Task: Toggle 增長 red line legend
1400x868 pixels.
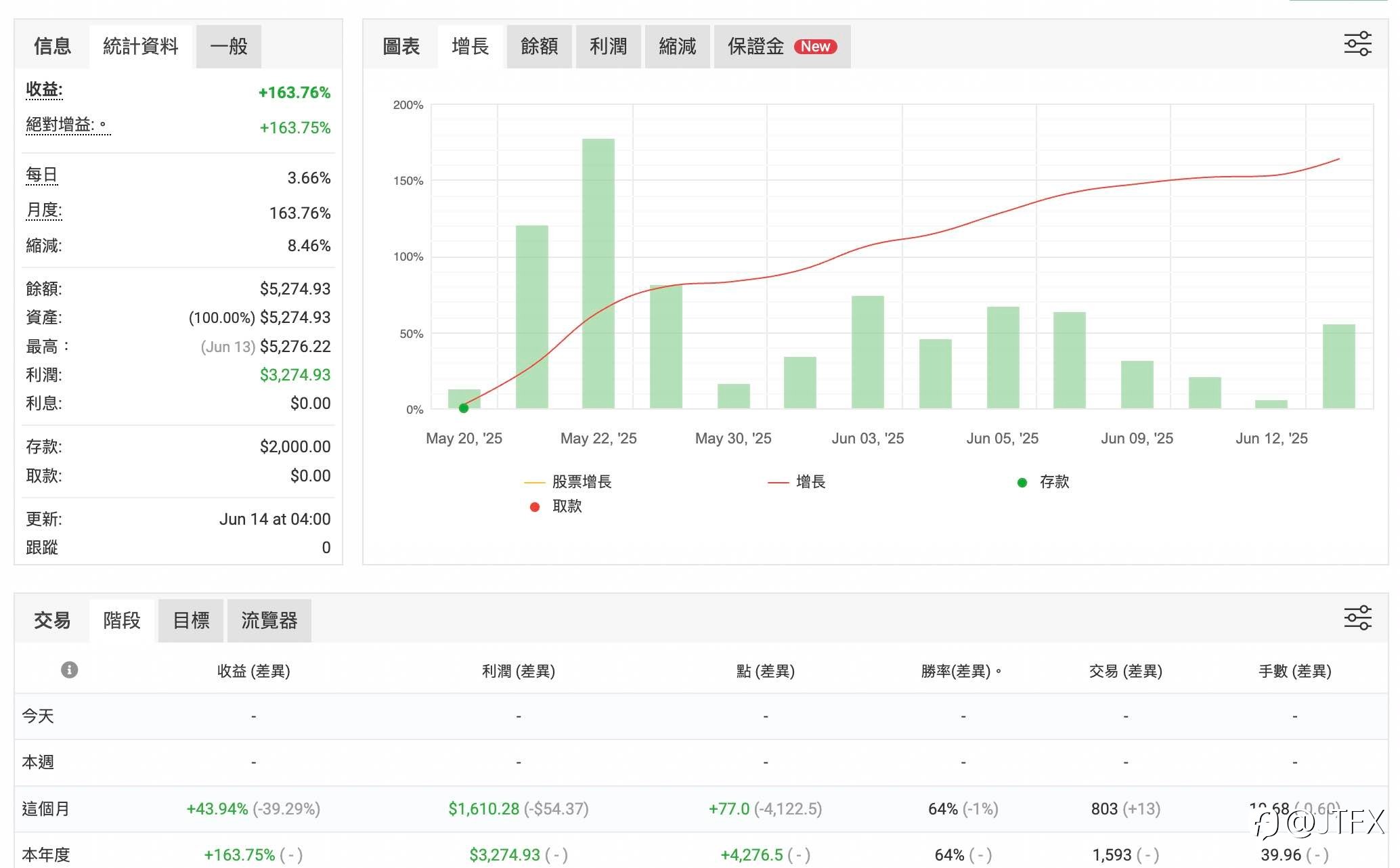Action: 797,482
